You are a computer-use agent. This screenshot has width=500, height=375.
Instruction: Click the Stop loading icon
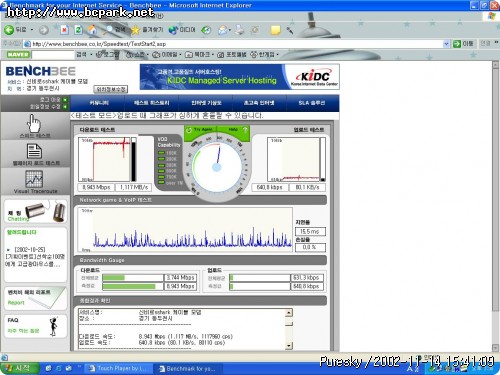pyautogui.click(x=64, y=30)
